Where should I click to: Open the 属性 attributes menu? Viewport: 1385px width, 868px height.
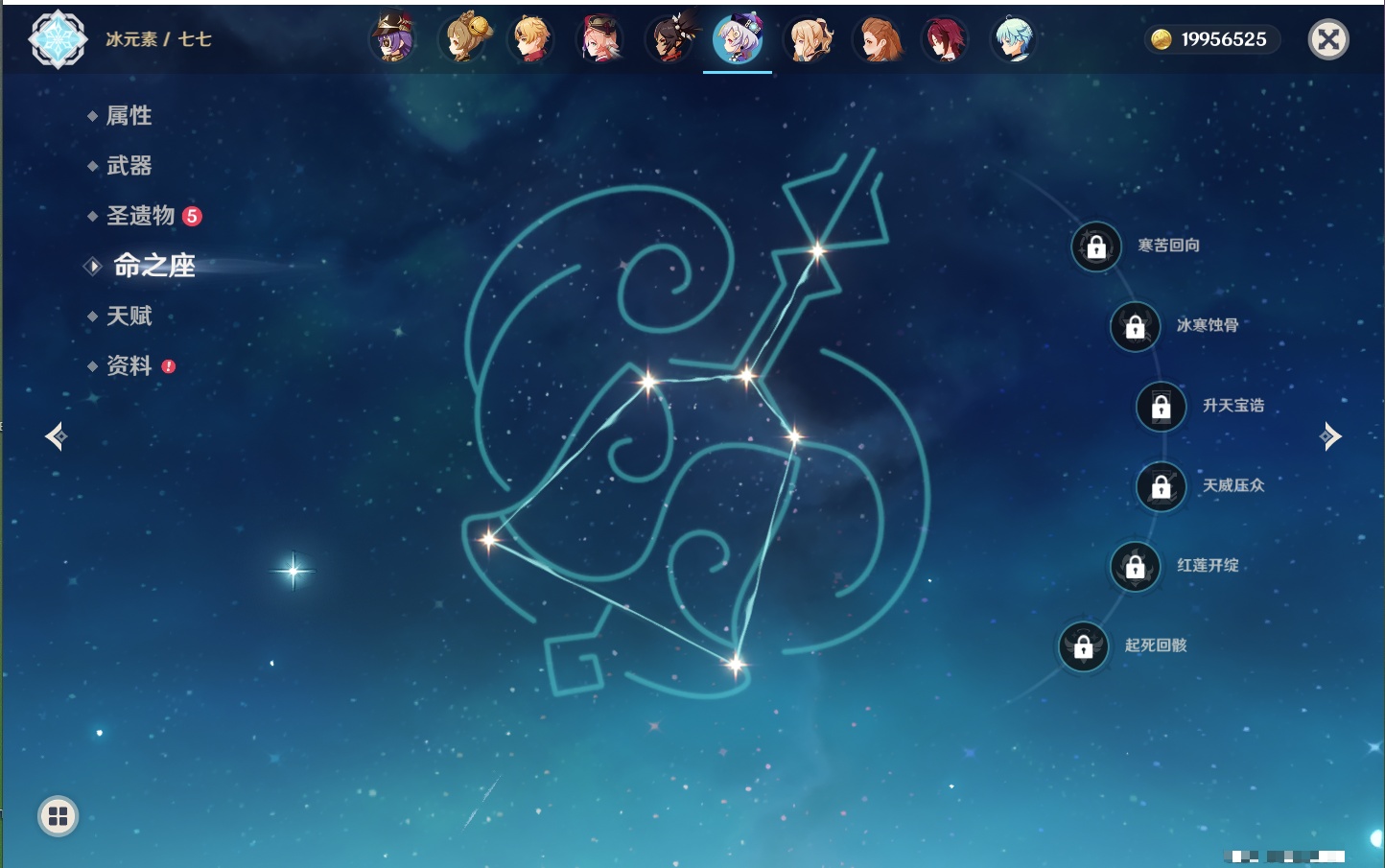coord(129,116)
